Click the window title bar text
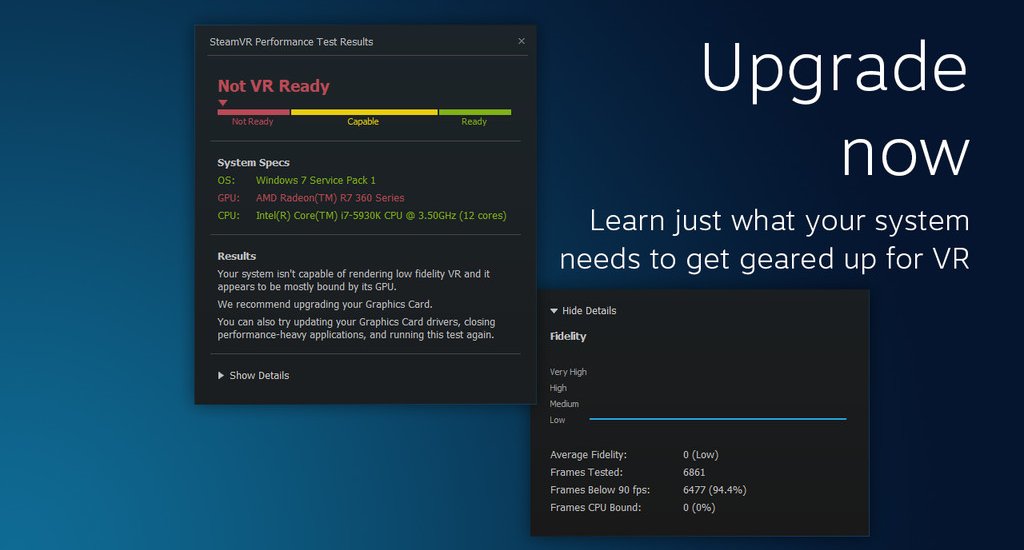This screenshot has height=550, width=1024. 291,42
